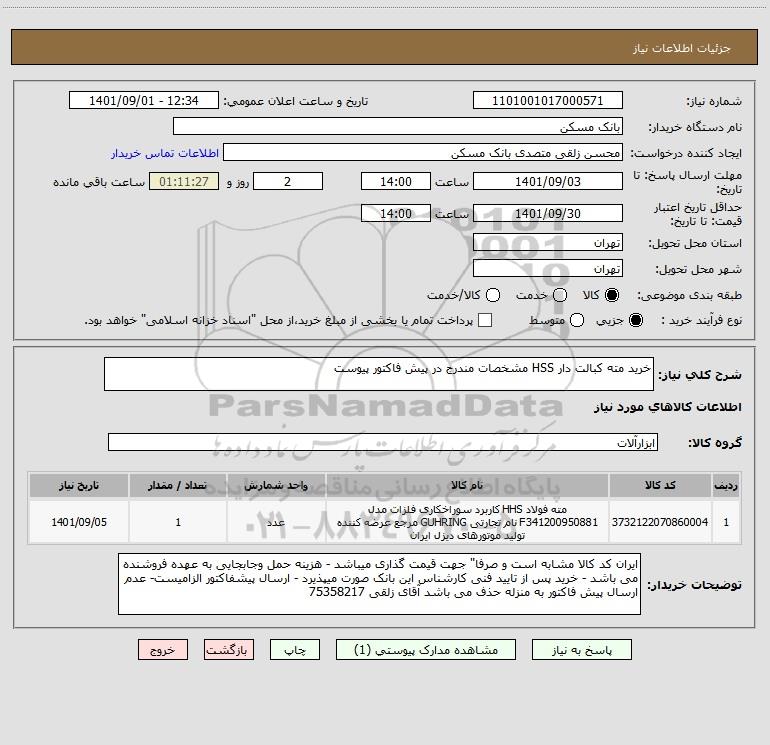Screen dimensions: 770x745
Task: Click the اطلاعات کالاهای مورد نیاز heading
Action: pyautogui.click(x=667, y=407)
